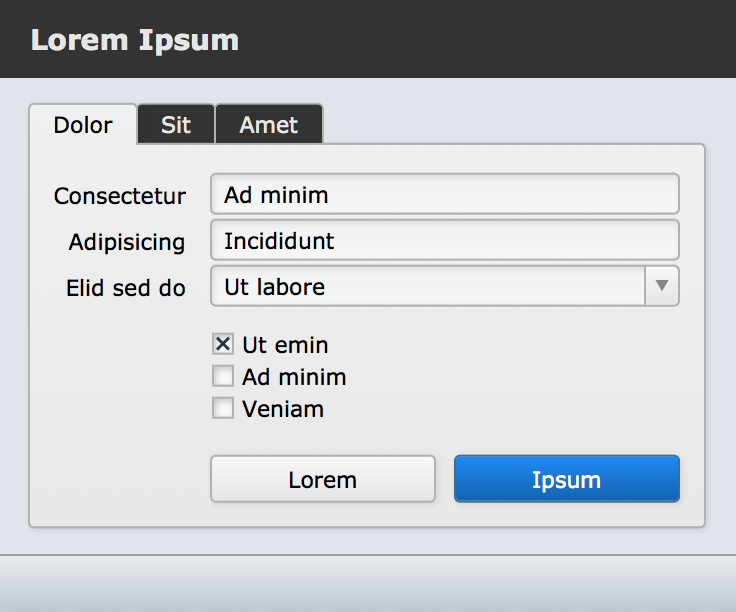Tick the Veniam checkbox
Image resolution: width=736 pixels, height=612 pixels.
pos(223,409)
